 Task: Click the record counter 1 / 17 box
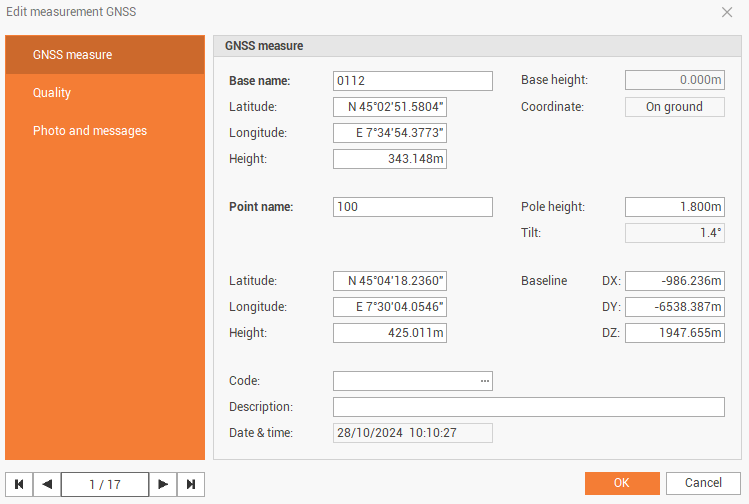105,485
